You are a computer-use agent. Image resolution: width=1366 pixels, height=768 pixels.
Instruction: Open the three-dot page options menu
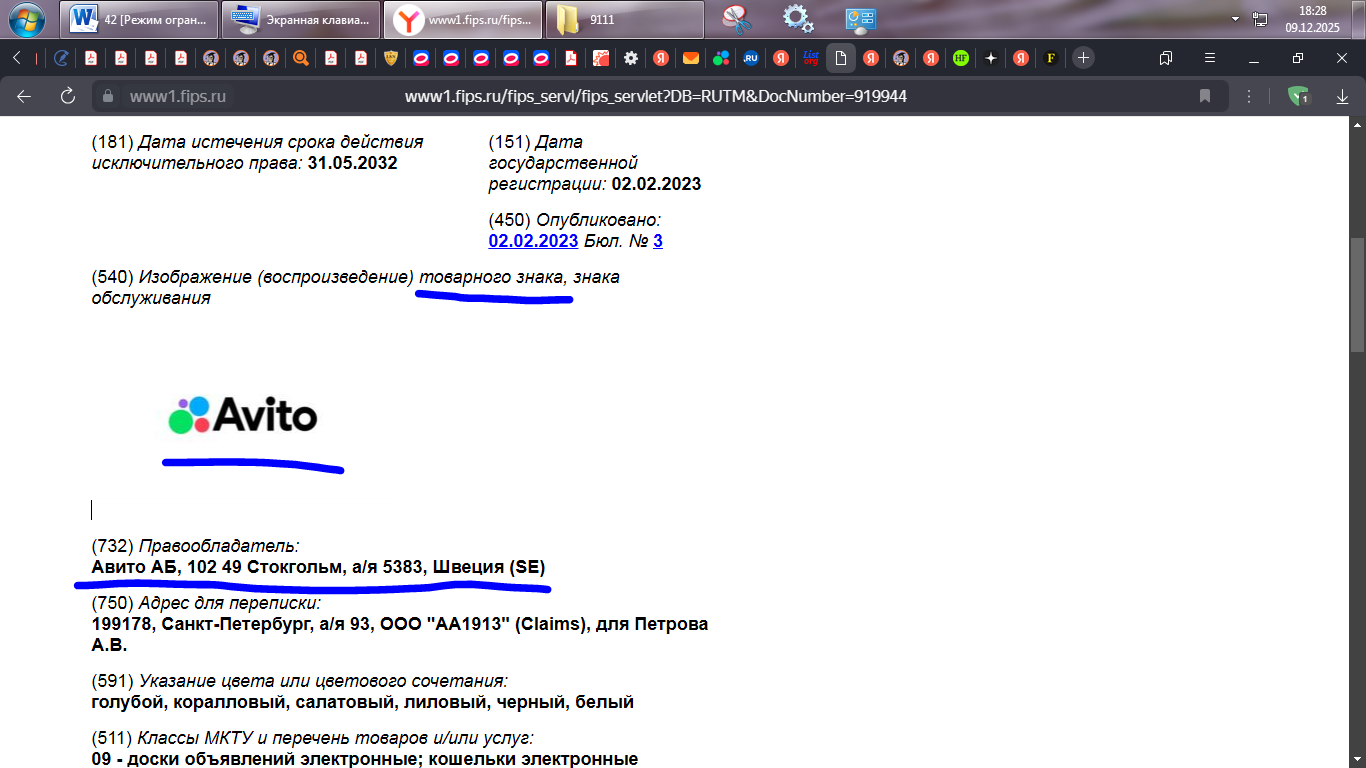[1249, 96]
